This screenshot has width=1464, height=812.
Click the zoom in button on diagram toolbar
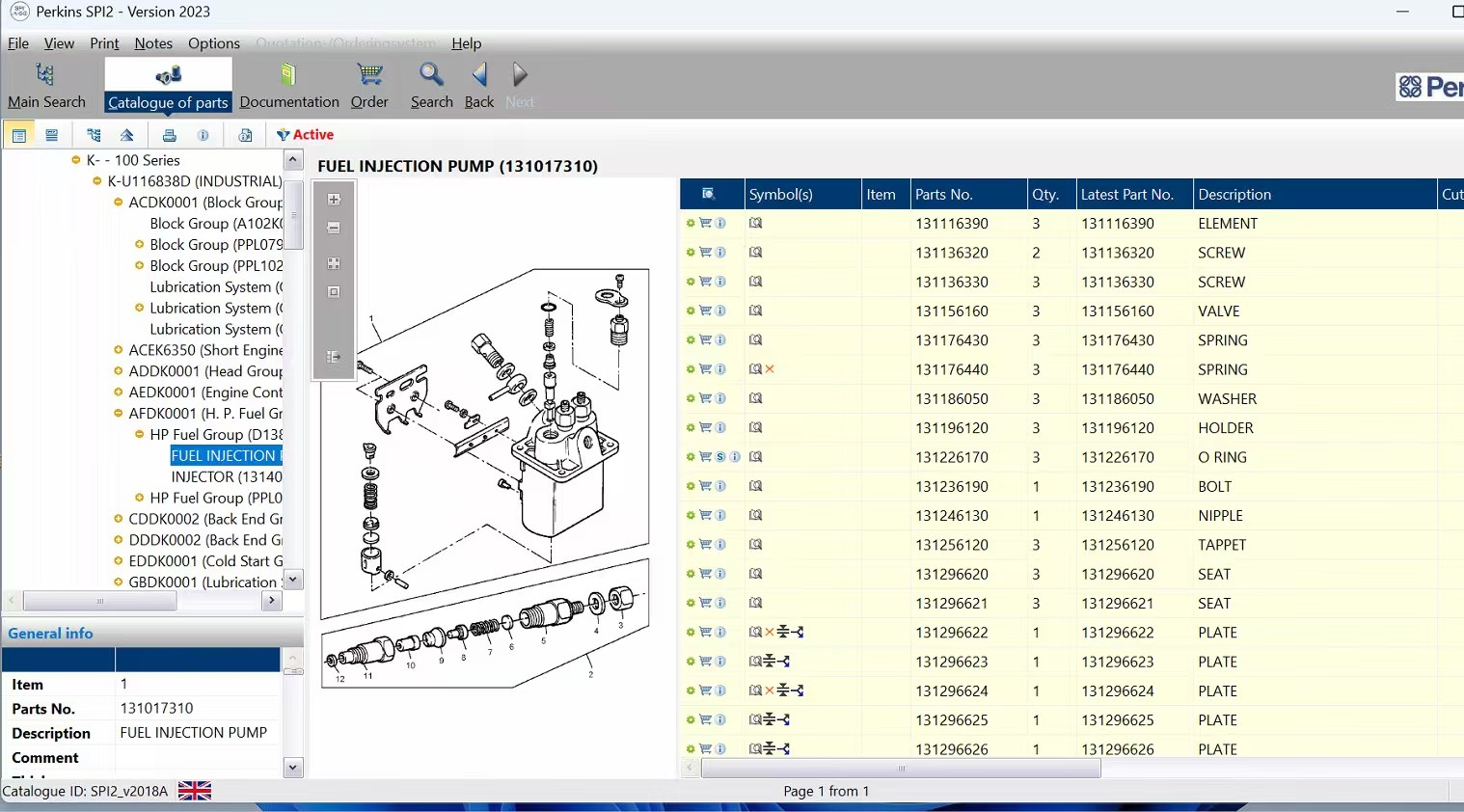334,200
